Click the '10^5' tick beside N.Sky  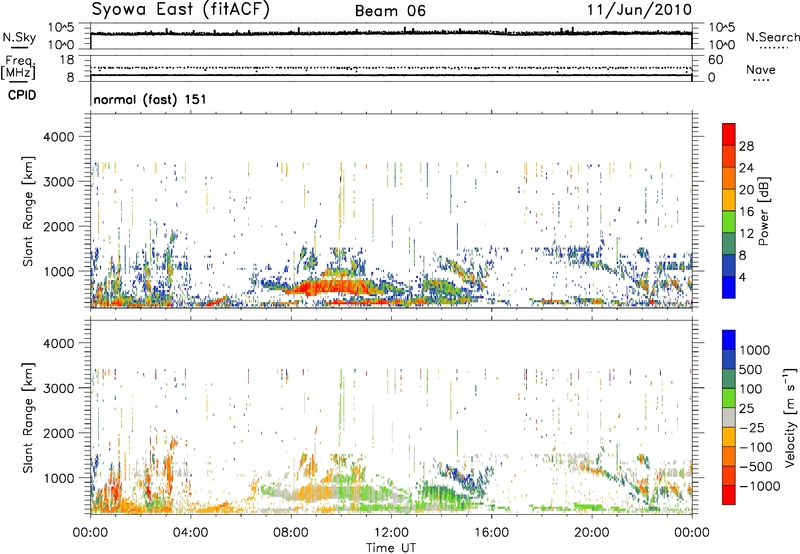[61, 28]
